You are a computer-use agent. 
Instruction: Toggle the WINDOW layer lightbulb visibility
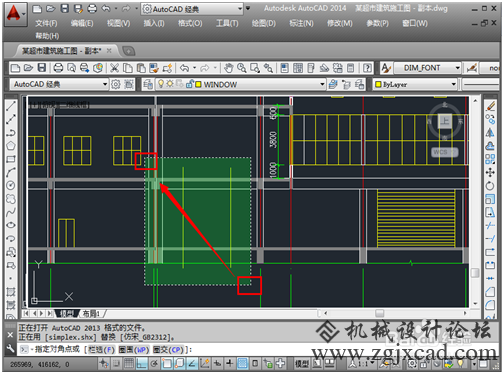click(x=161, y=84)
